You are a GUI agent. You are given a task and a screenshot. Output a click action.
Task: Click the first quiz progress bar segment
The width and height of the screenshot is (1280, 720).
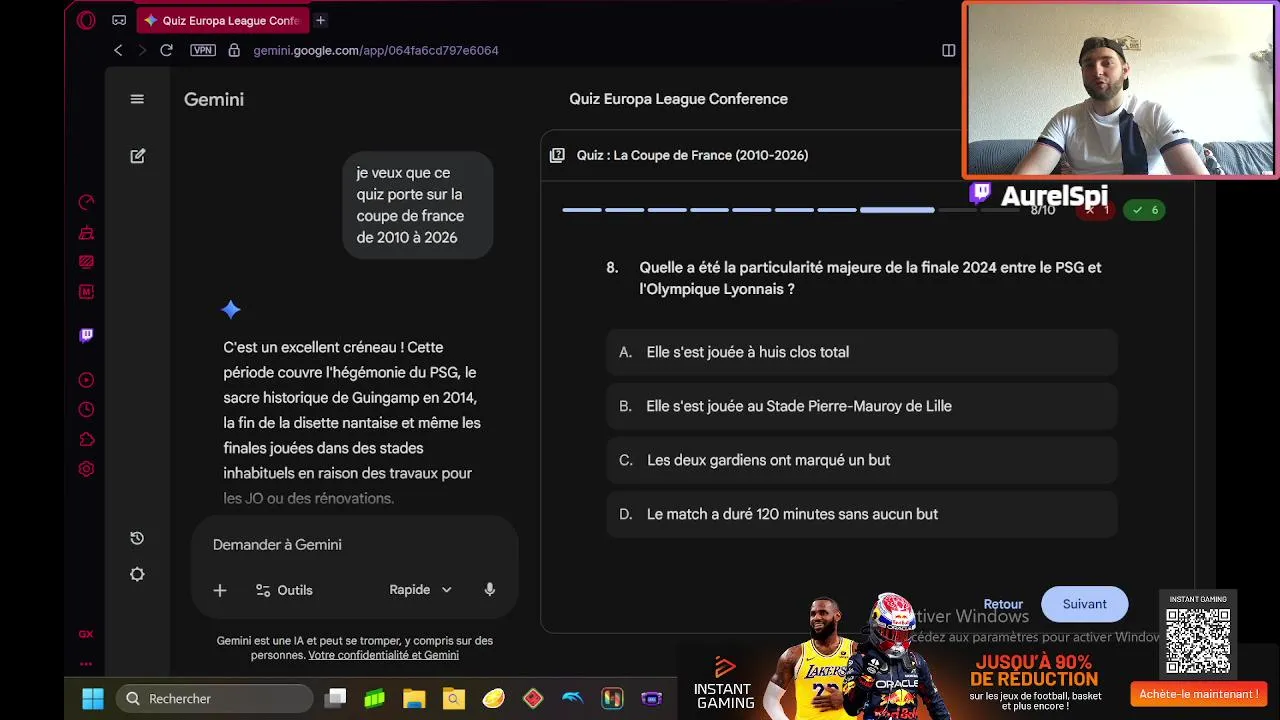coord(582,210)
